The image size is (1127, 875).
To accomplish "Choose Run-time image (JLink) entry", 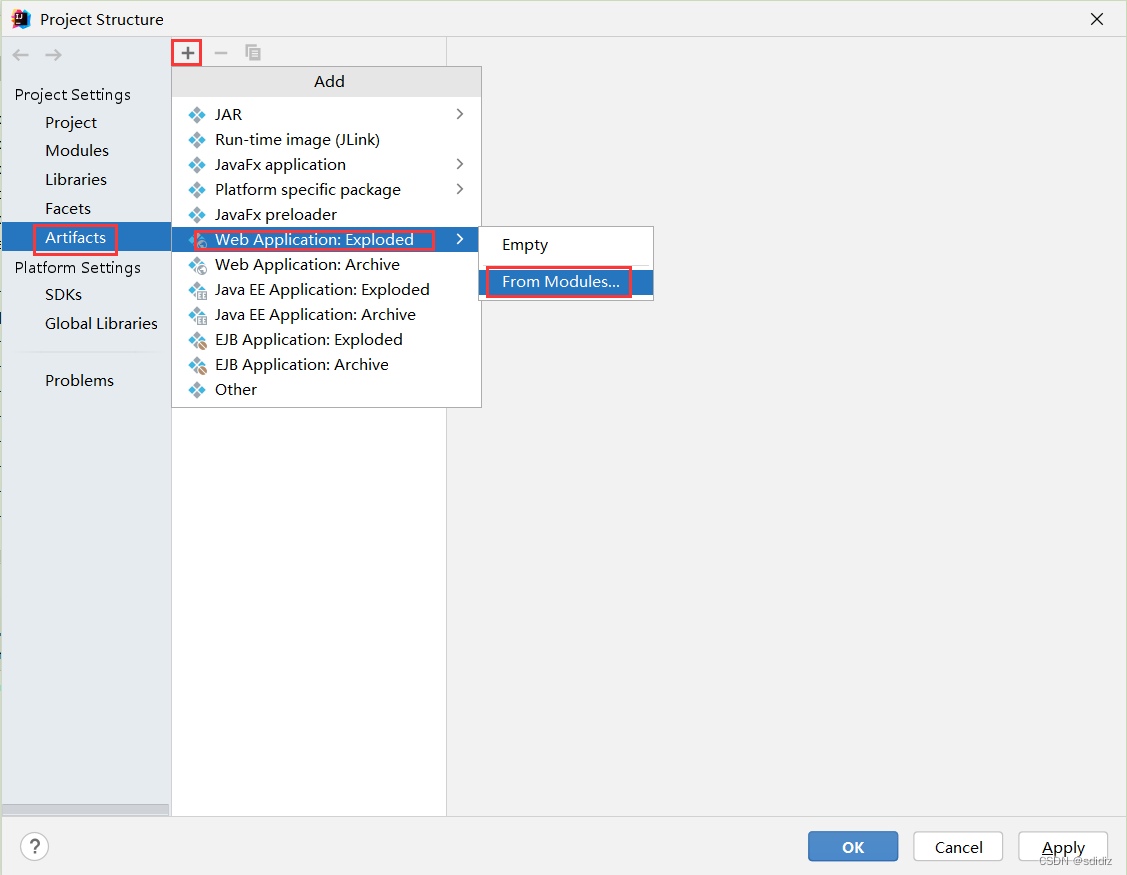I will [326, 139].
